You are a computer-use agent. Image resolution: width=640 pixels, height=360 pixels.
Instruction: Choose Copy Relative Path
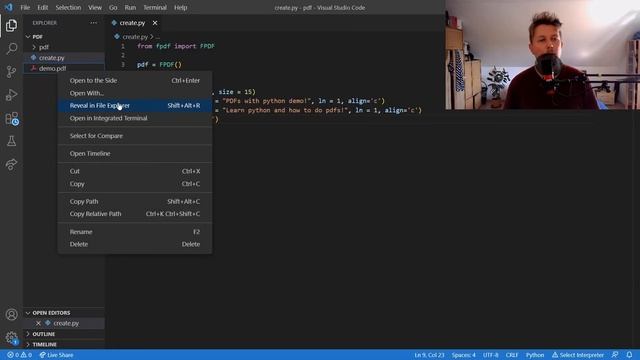pos(135,213)
